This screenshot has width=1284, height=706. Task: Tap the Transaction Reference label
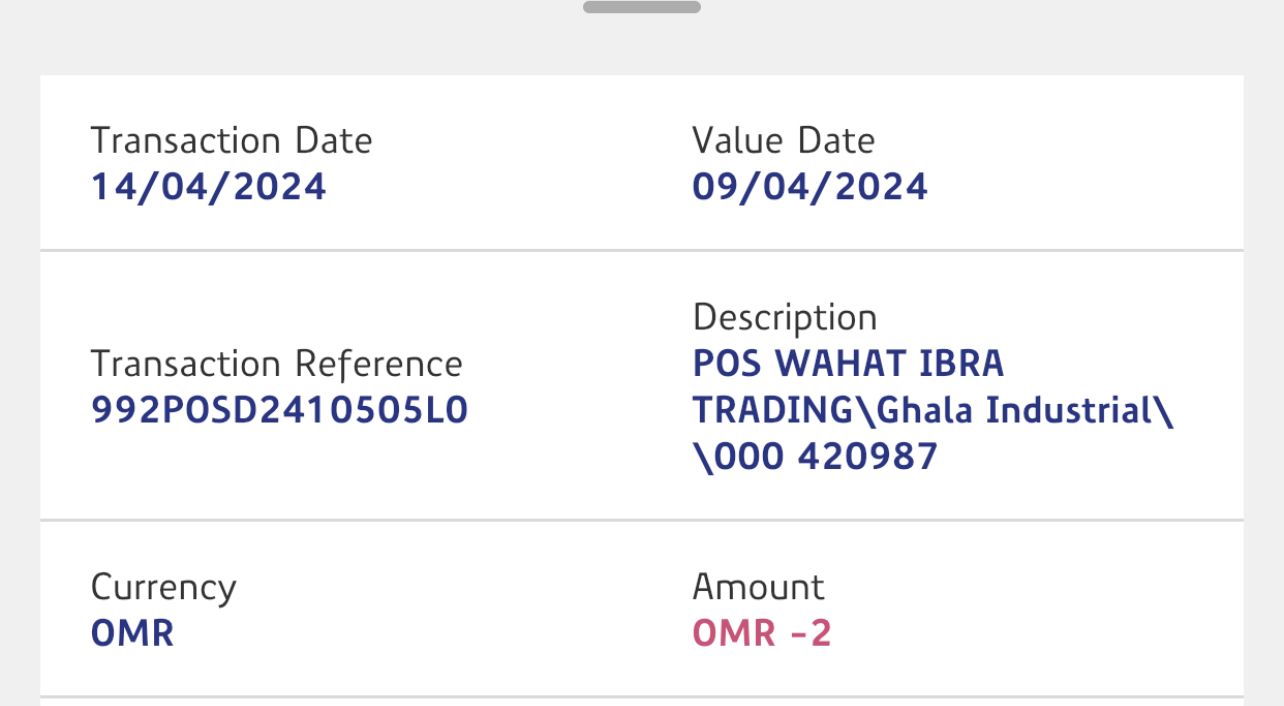(276, 364)
